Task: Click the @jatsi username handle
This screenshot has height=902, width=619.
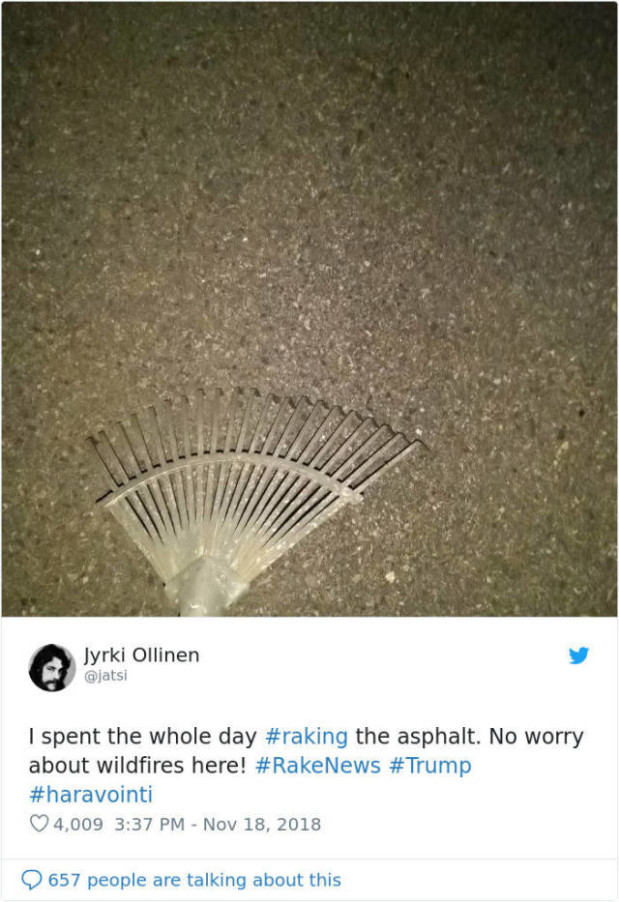Action: coord(106,675)
